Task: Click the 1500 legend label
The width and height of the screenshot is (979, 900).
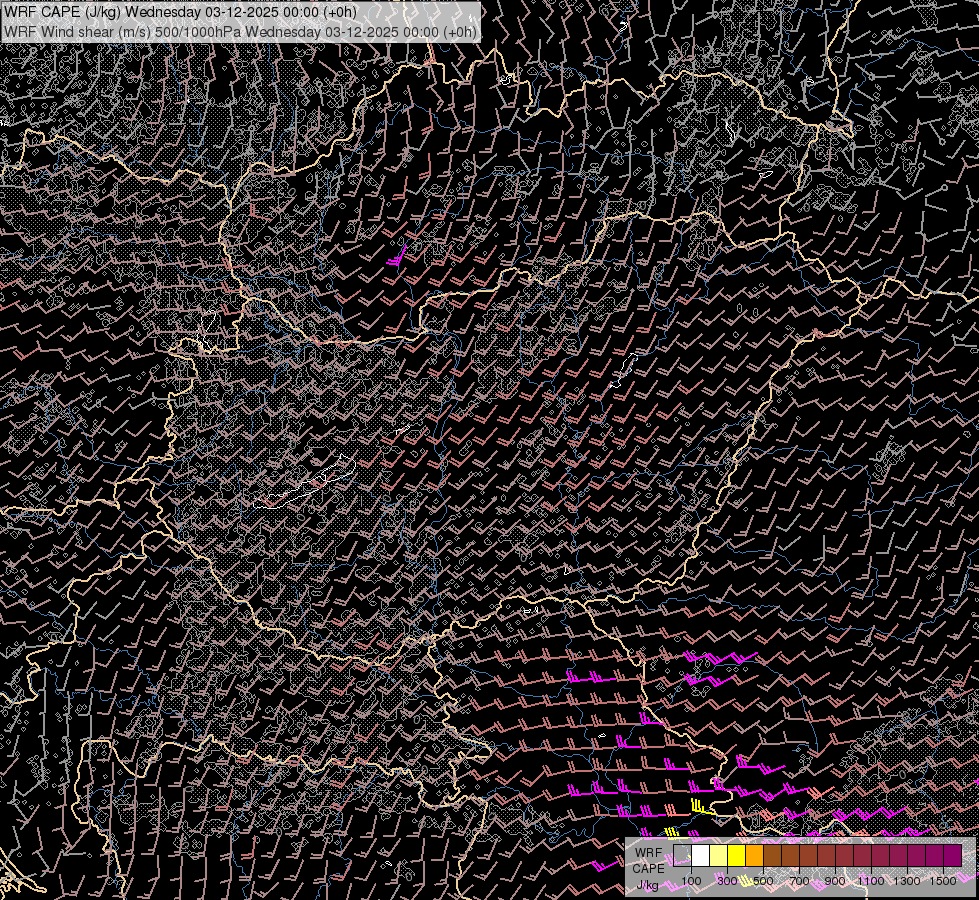Action: click(943, 881)
